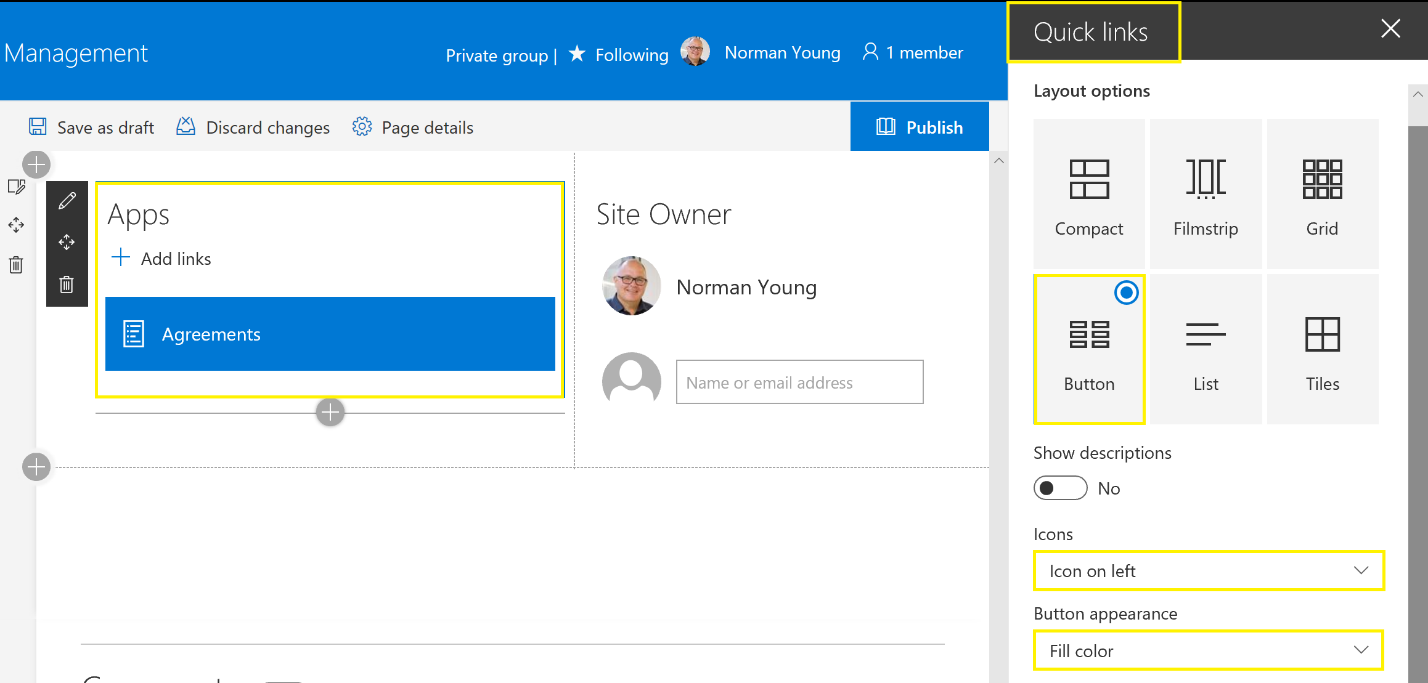Click the delete section trash icon

coord(16,265)
